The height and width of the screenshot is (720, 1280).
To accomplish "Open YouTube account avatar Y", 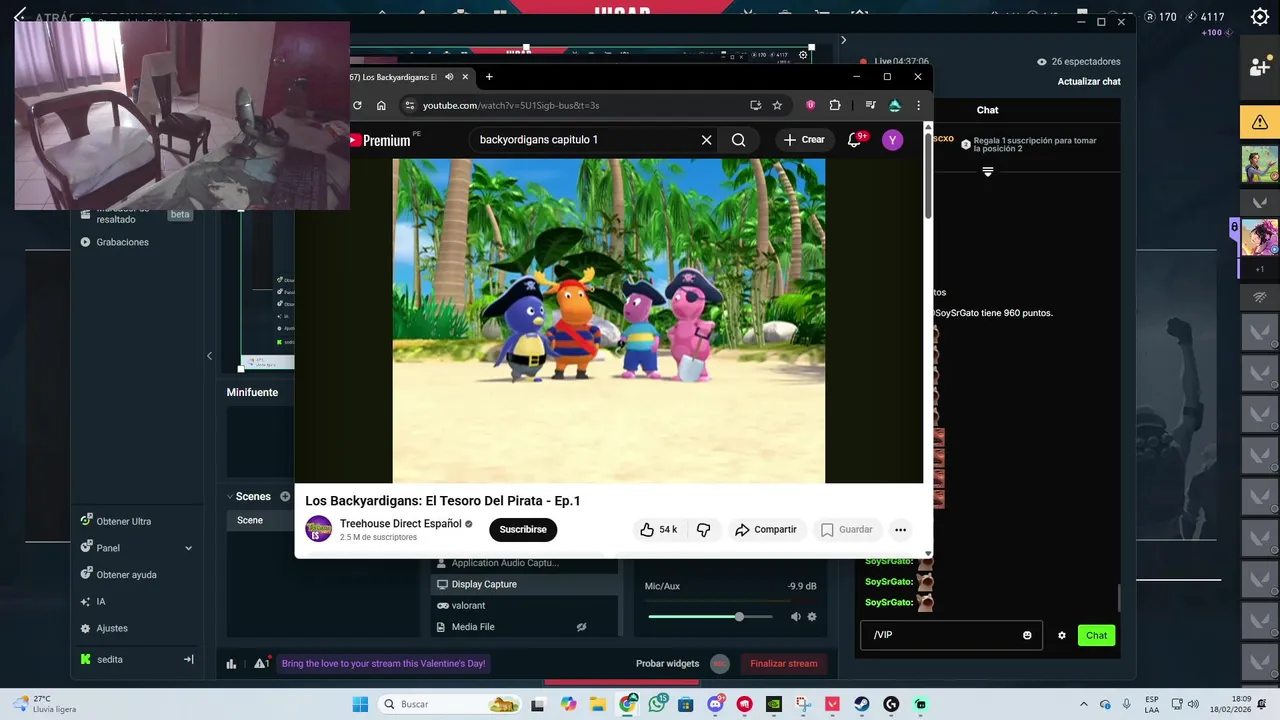I will point(892,140).
